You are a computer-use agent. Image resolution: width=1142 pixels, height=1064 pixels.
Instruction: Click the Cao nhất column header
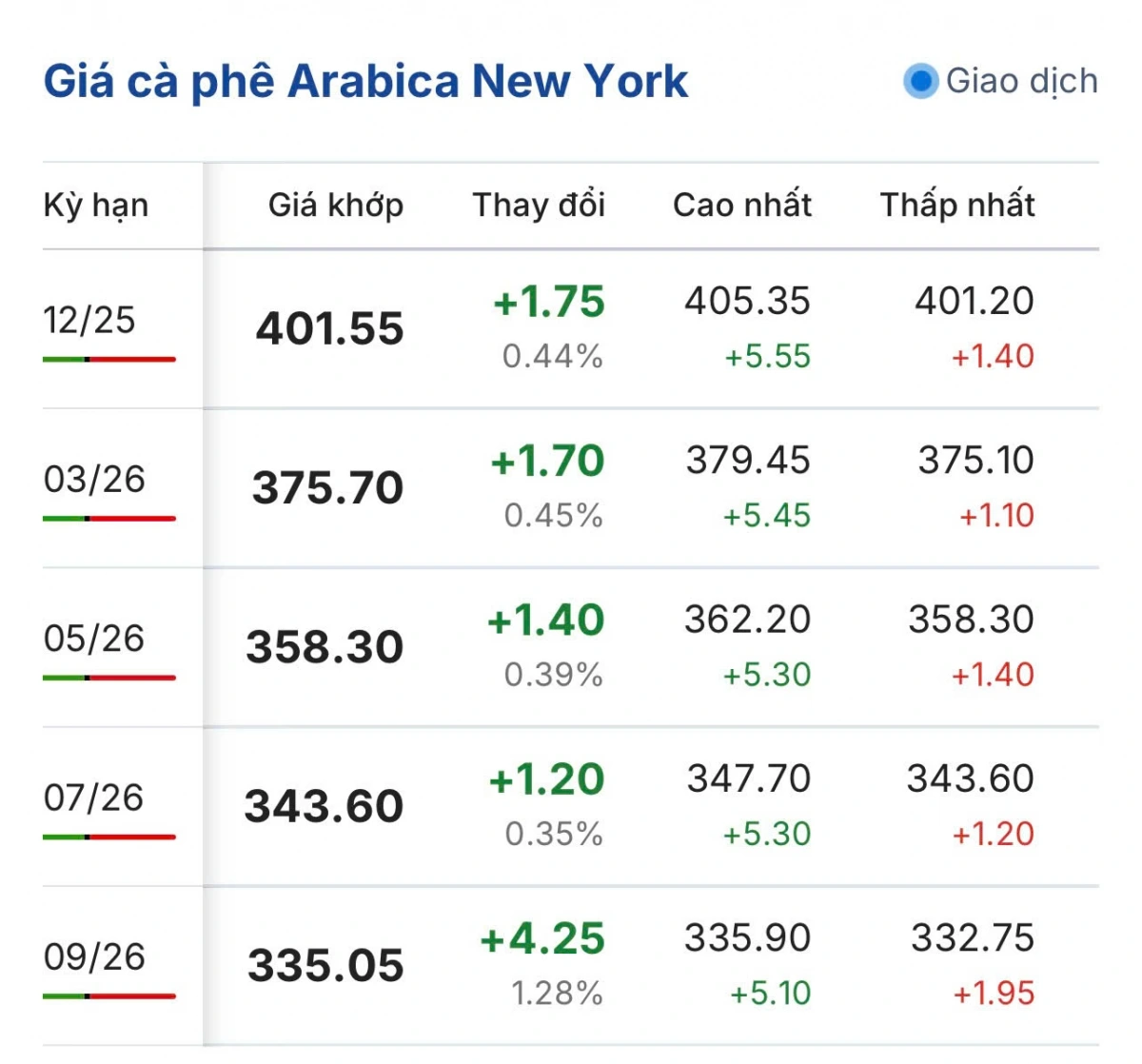tap(742, 205)
